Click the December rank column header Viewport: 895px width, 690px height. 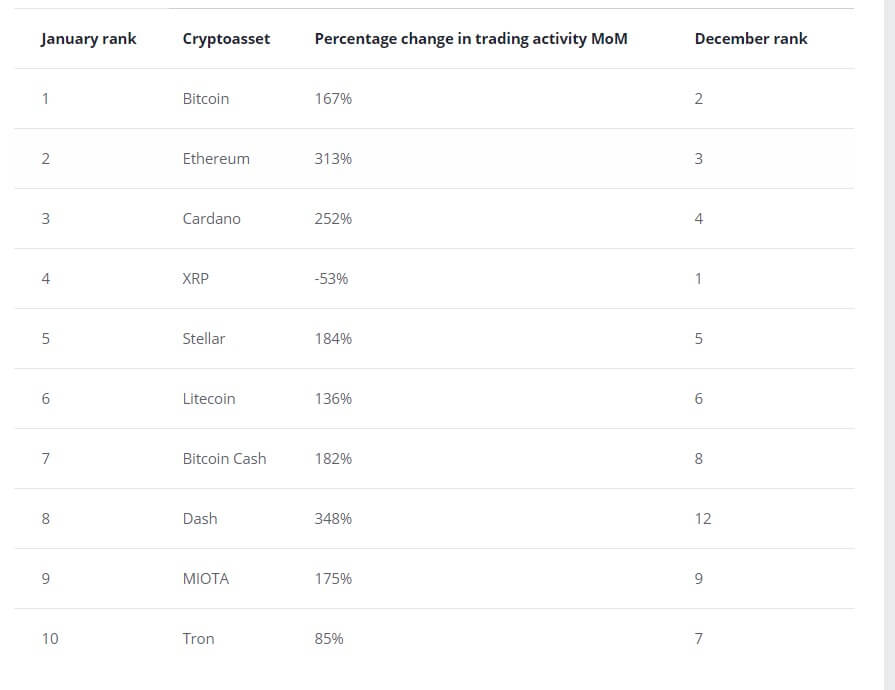click(x=751, y=39)
